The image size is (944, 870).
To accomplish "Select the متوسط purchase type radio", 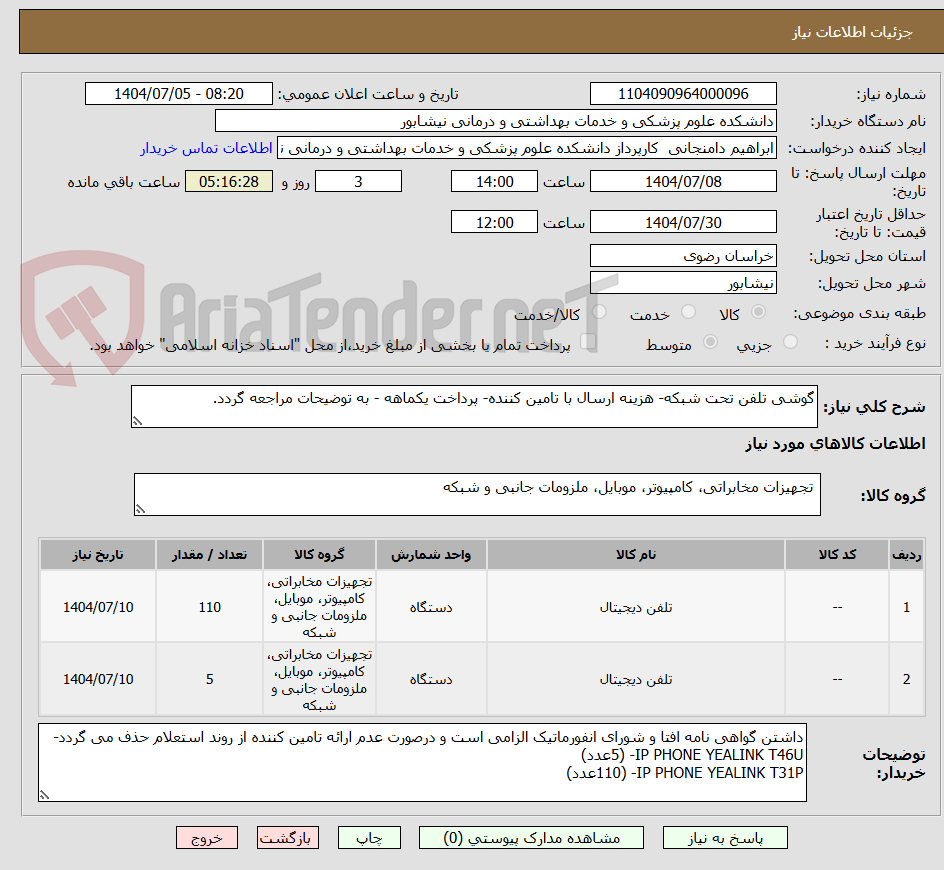I will click(x=710, y=342).
